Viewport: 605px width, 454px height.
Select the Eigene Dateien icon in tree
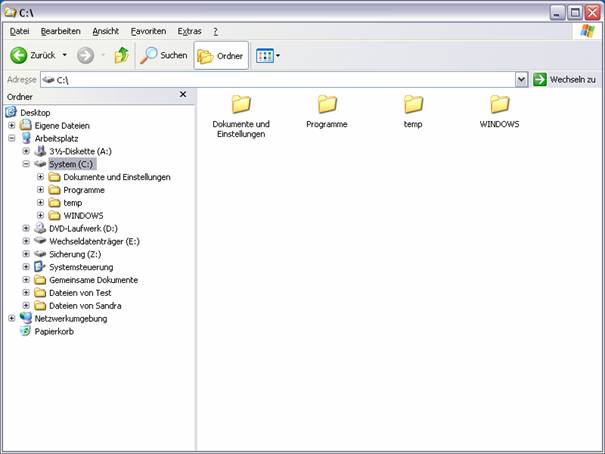(26, 125)
